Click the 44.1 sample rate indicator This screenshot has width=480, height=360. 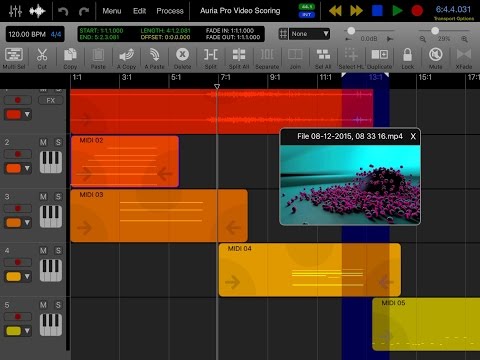[306, 7]
